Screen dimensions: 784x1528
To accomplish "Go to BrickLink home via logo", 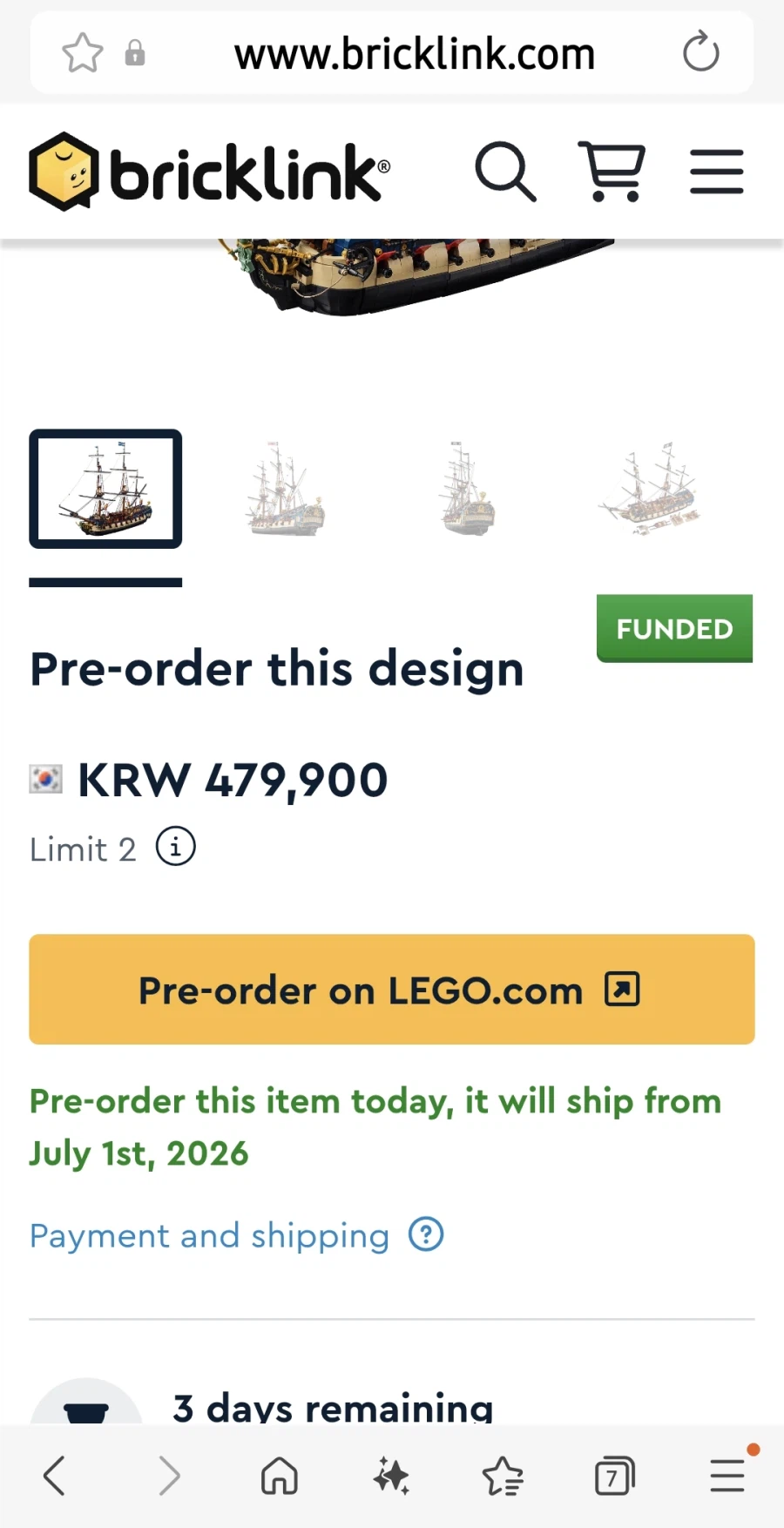I will (x=209, y=172).
